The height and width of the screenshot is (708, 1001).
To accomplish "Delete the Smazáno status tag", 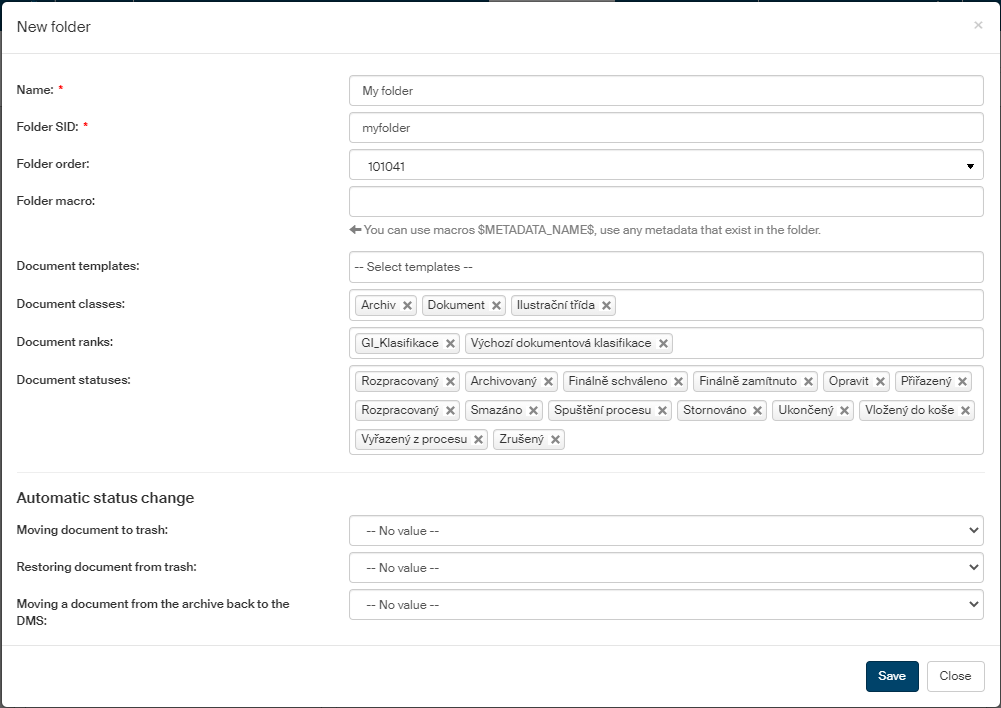I will [533, 411].
